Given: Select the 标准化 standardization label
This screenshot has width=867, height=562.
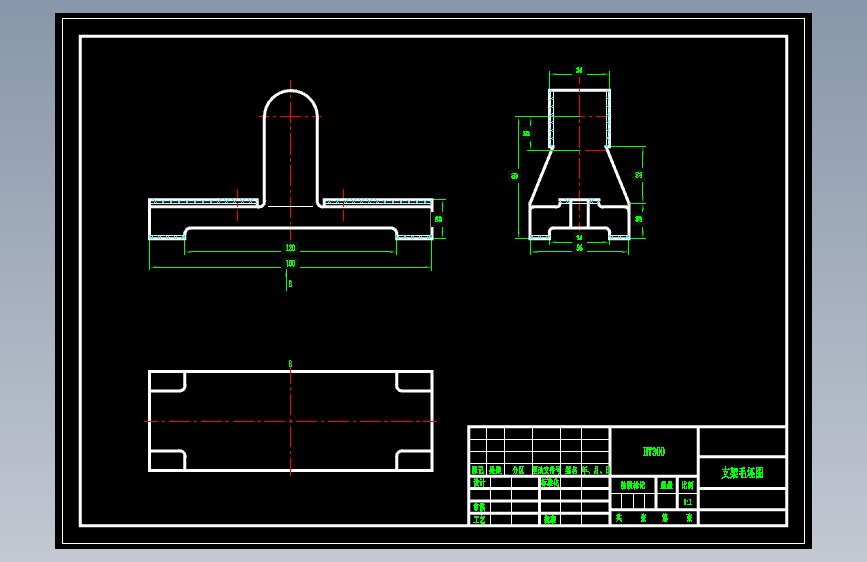Looking at the screenshot, I should coord(550,482).
